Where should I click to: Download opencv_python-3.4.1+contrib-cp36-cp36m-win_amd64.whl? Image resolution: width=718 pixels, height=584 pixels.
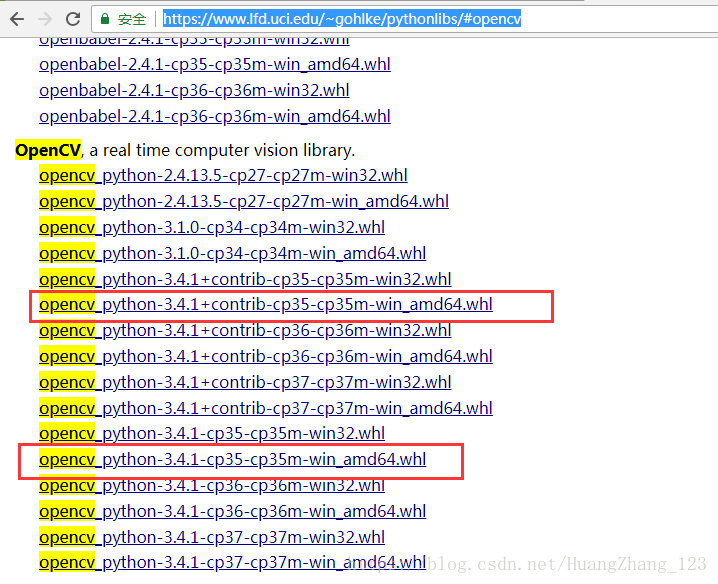(x=266, y=356)
